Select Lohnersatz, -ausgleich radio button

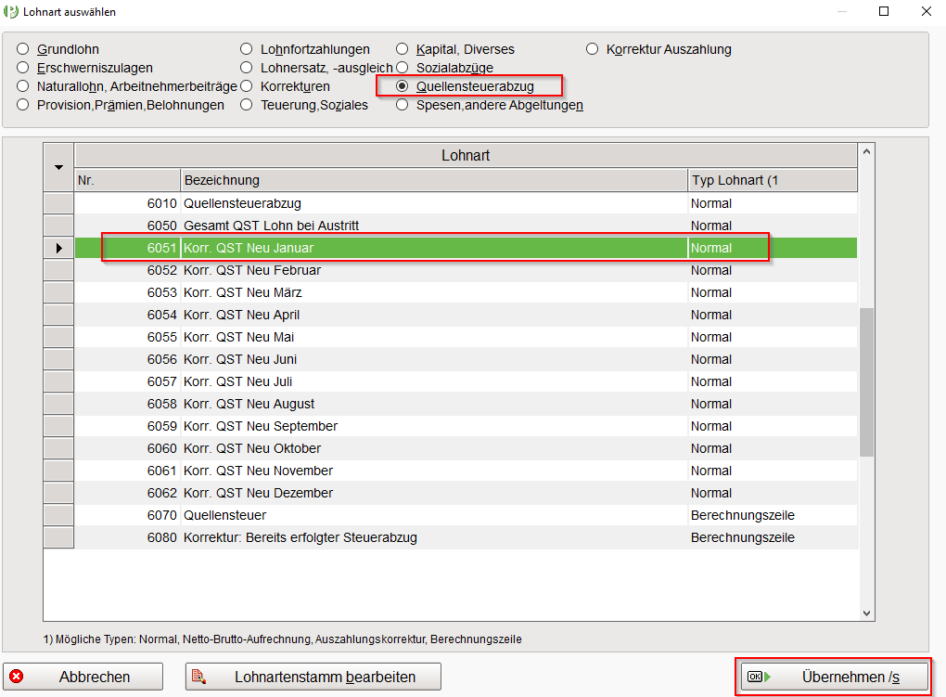[246, 68]
